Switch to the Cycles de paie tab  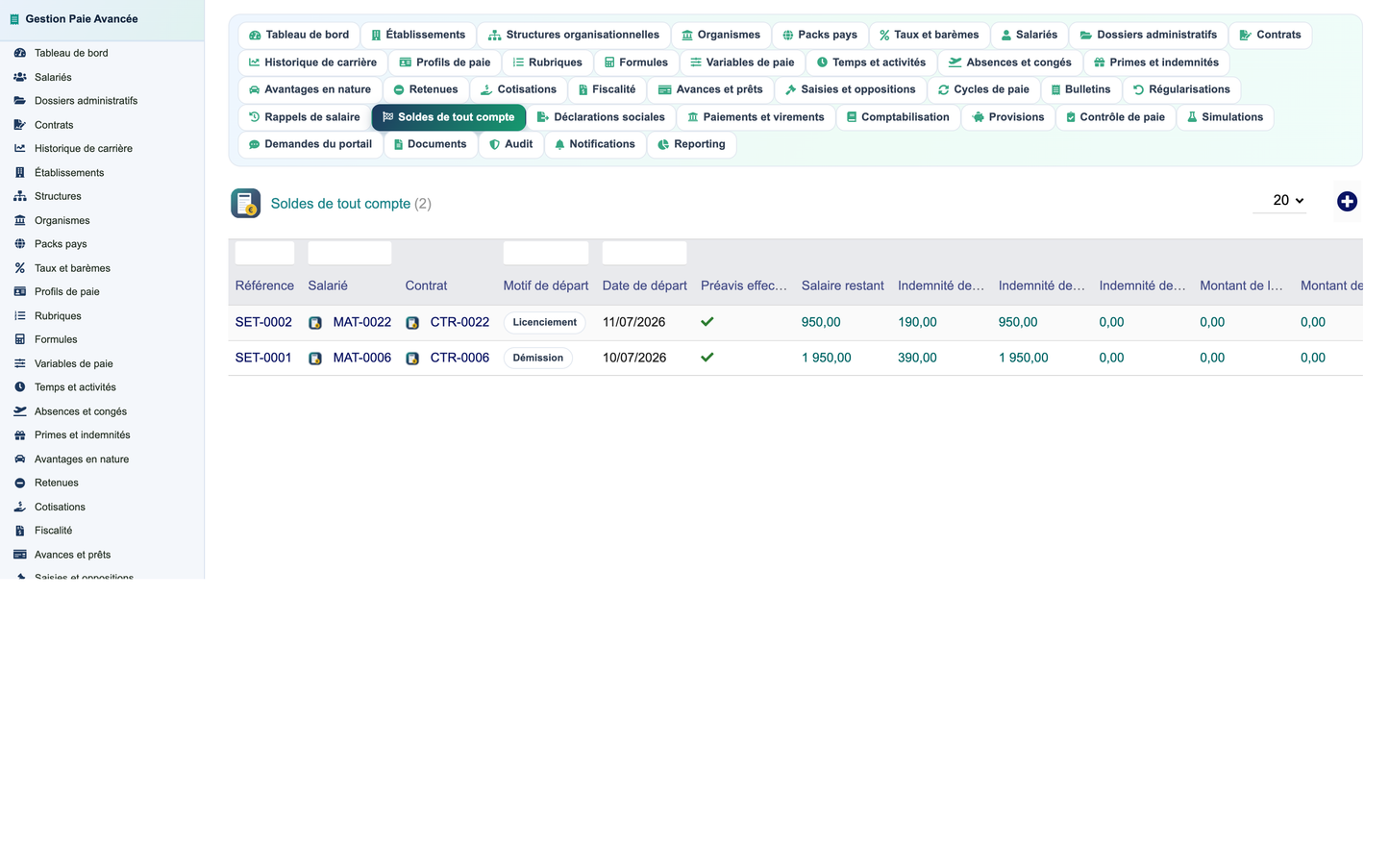click(983, 89)
